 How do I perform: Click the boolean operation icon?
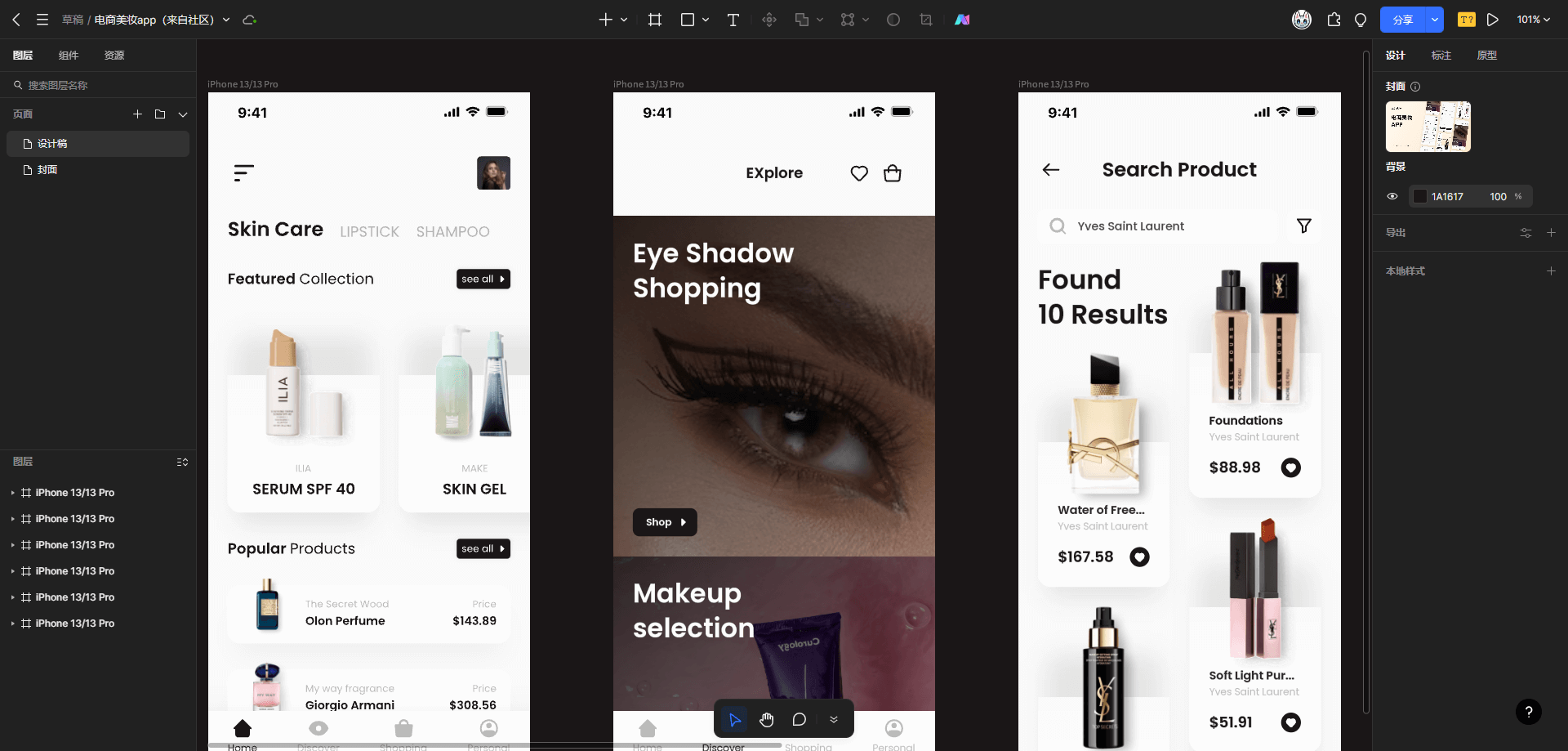(802, 20)
